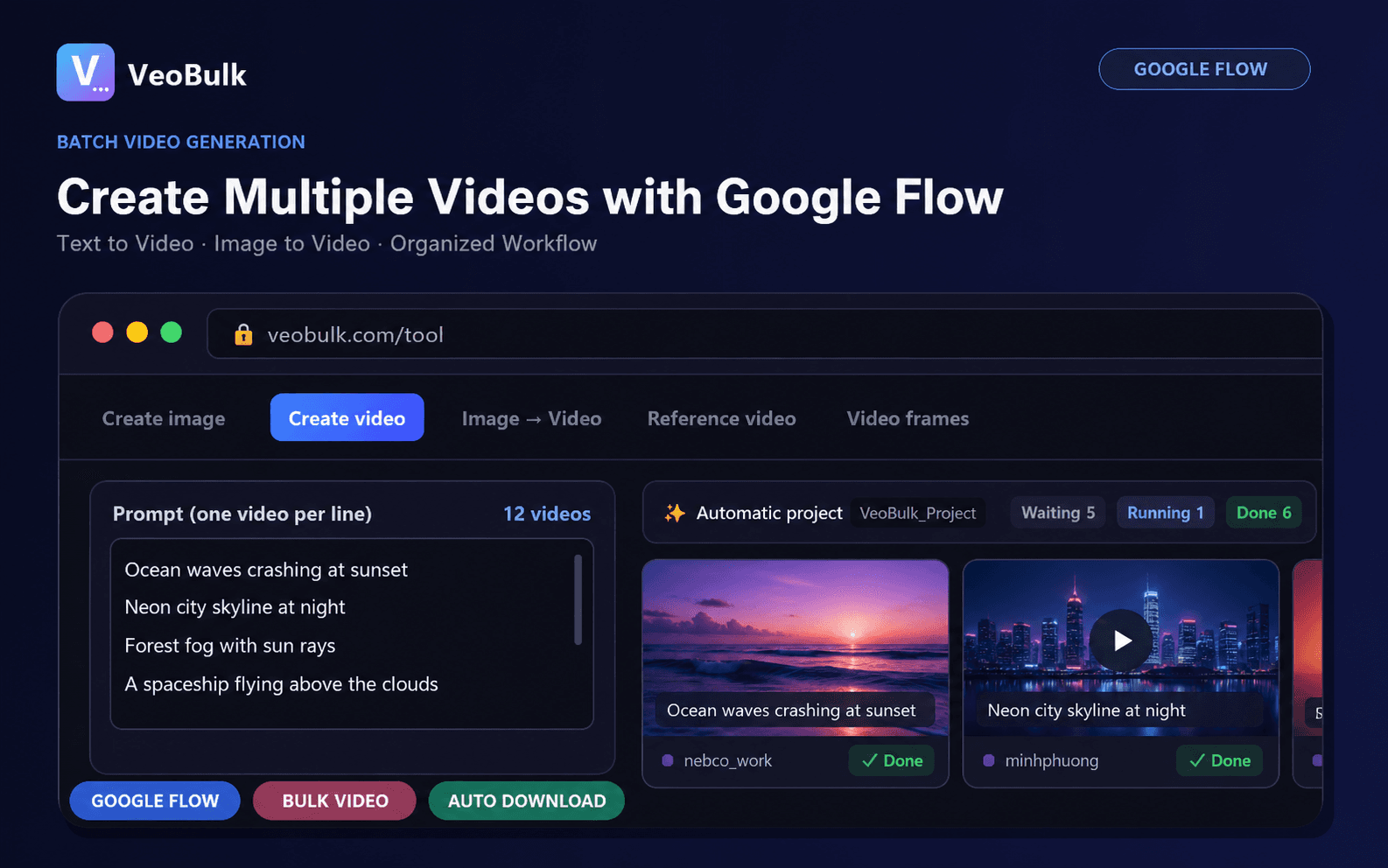
Task: Click the blue GOOGLE FLOW pill at bottom
Action: (x=155, y=801)
